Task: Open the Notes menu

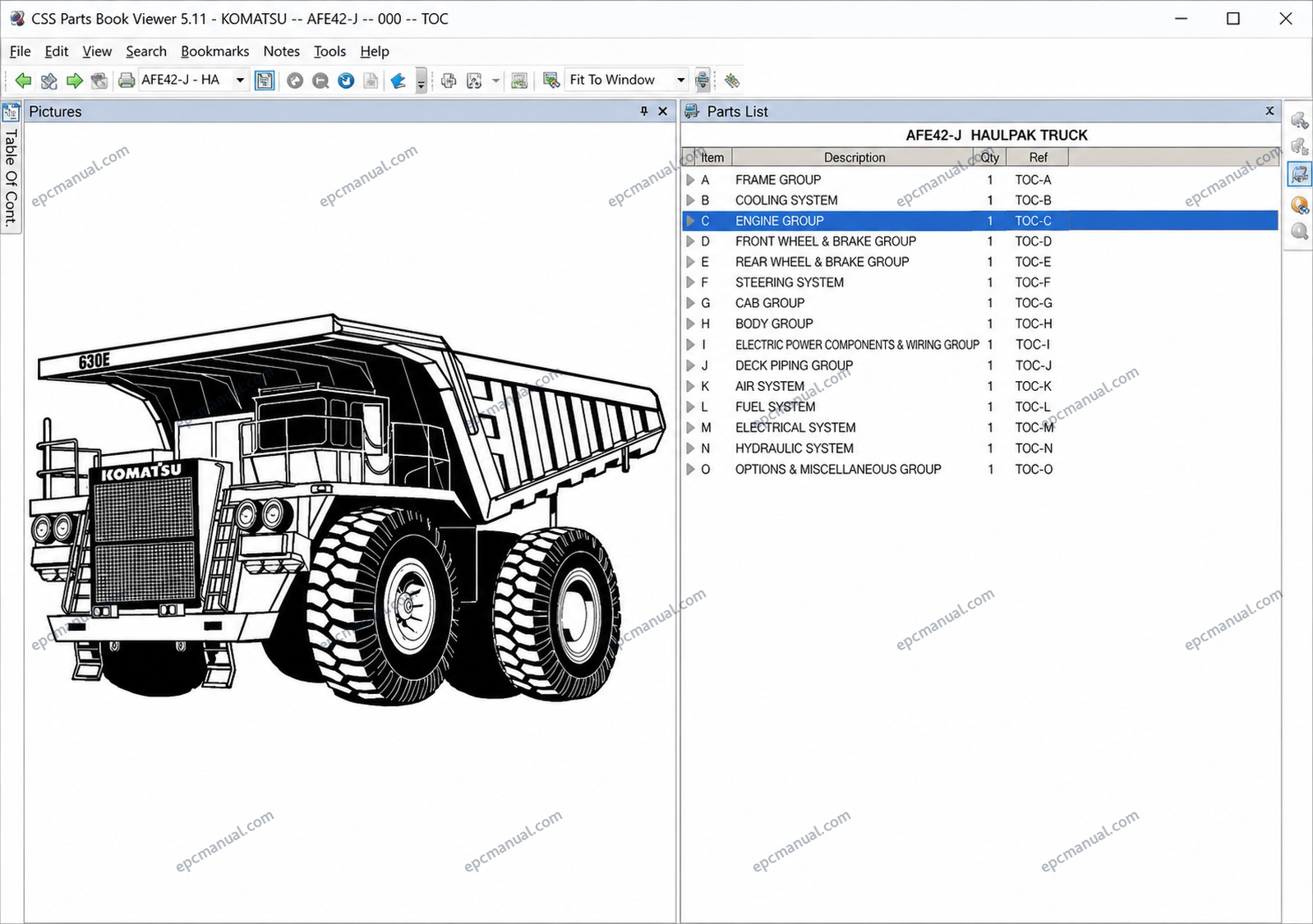Action: click(x=281, y=51)
